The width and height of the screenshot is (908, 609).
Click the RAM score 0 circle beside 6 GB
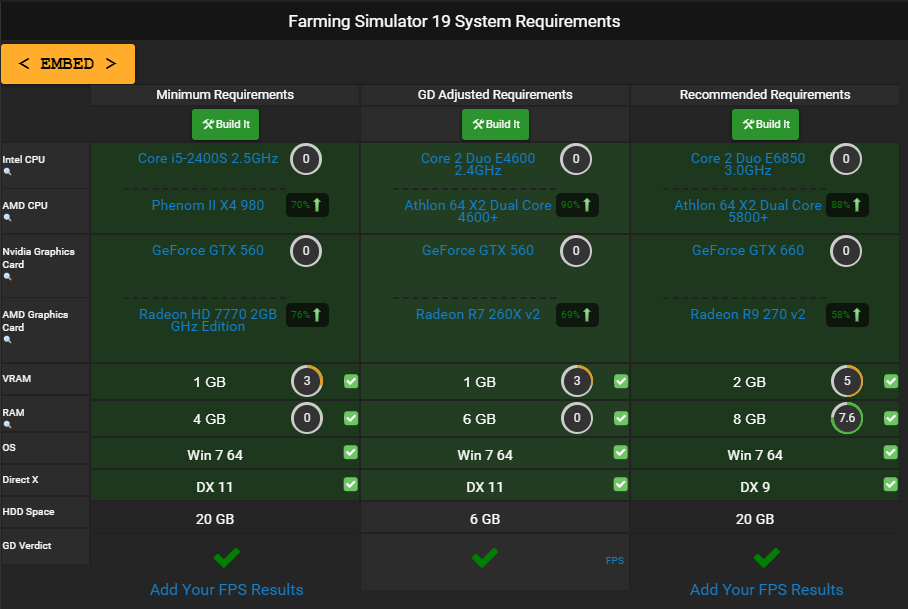[577, 418]
